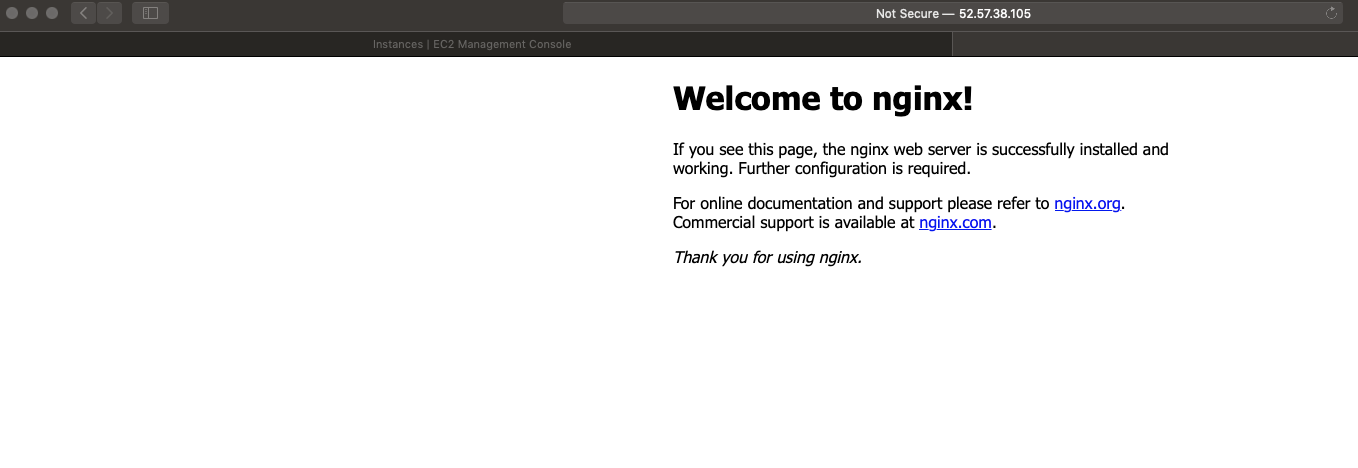Screen dimensions: 1358x468
Task: Focus the address bar showing 52.57.38.105
Action: pyautogui.click(x=953, y=13)
